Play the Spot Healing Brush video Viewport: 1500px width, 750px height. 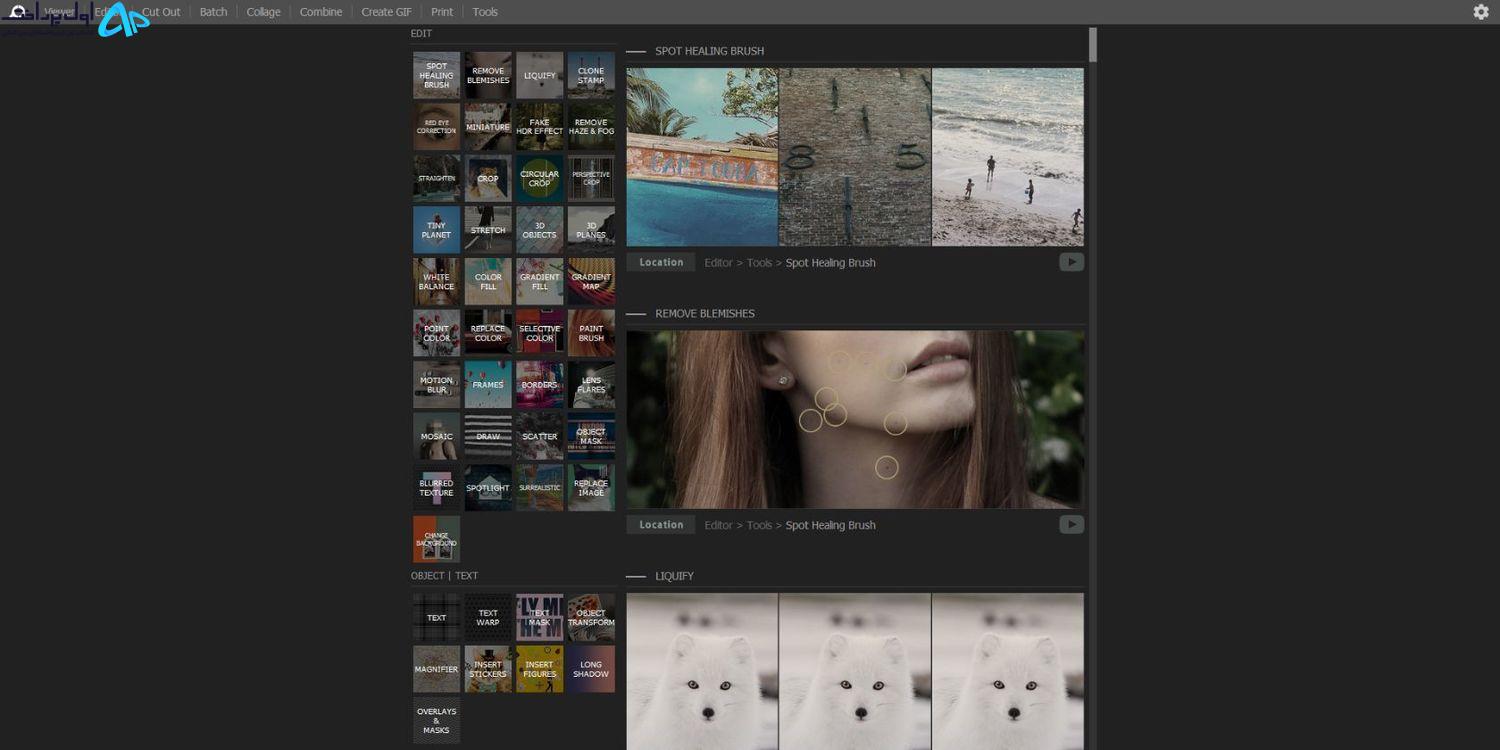(1072, 262)
